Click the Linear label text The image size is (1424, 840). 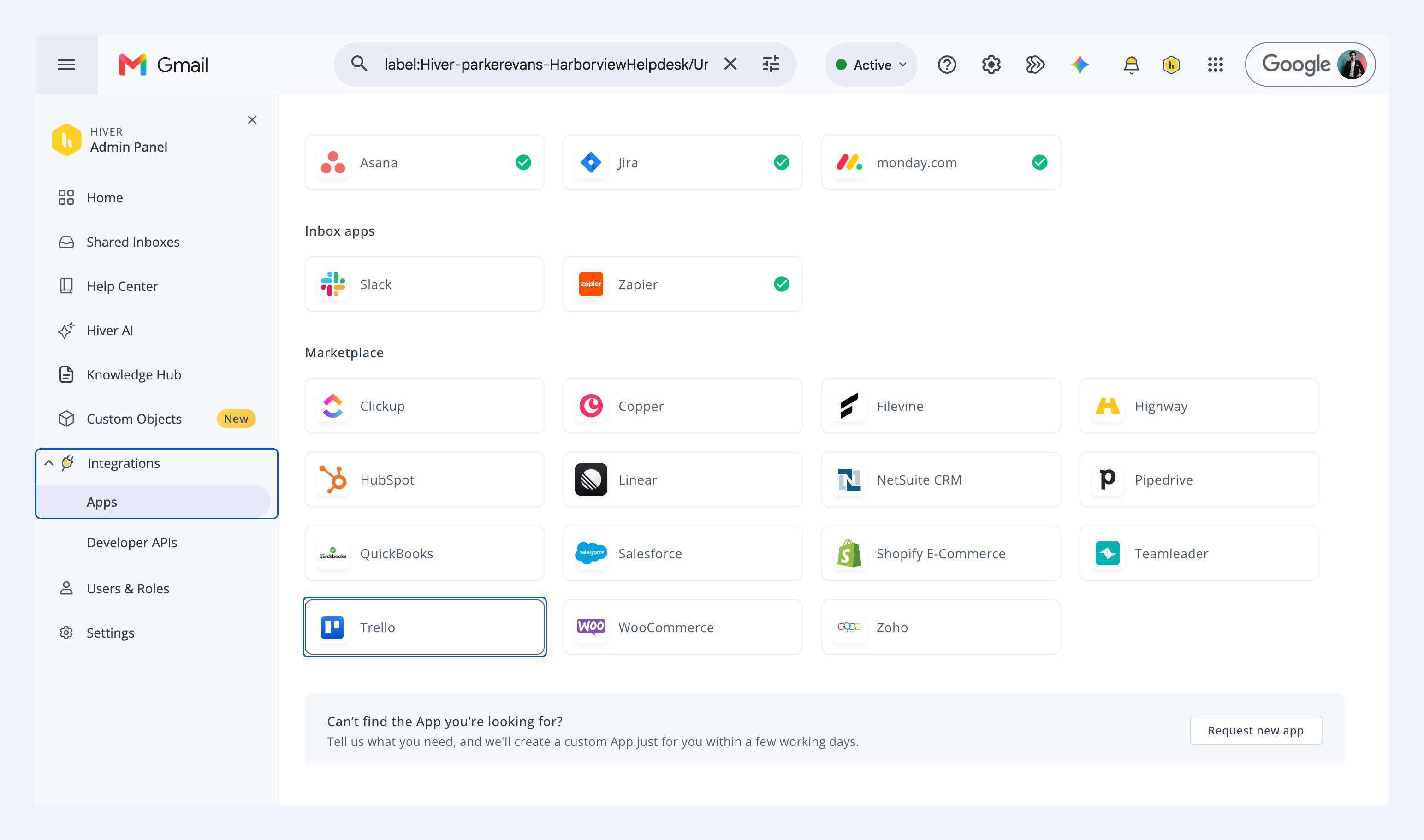tap(638, 480)
